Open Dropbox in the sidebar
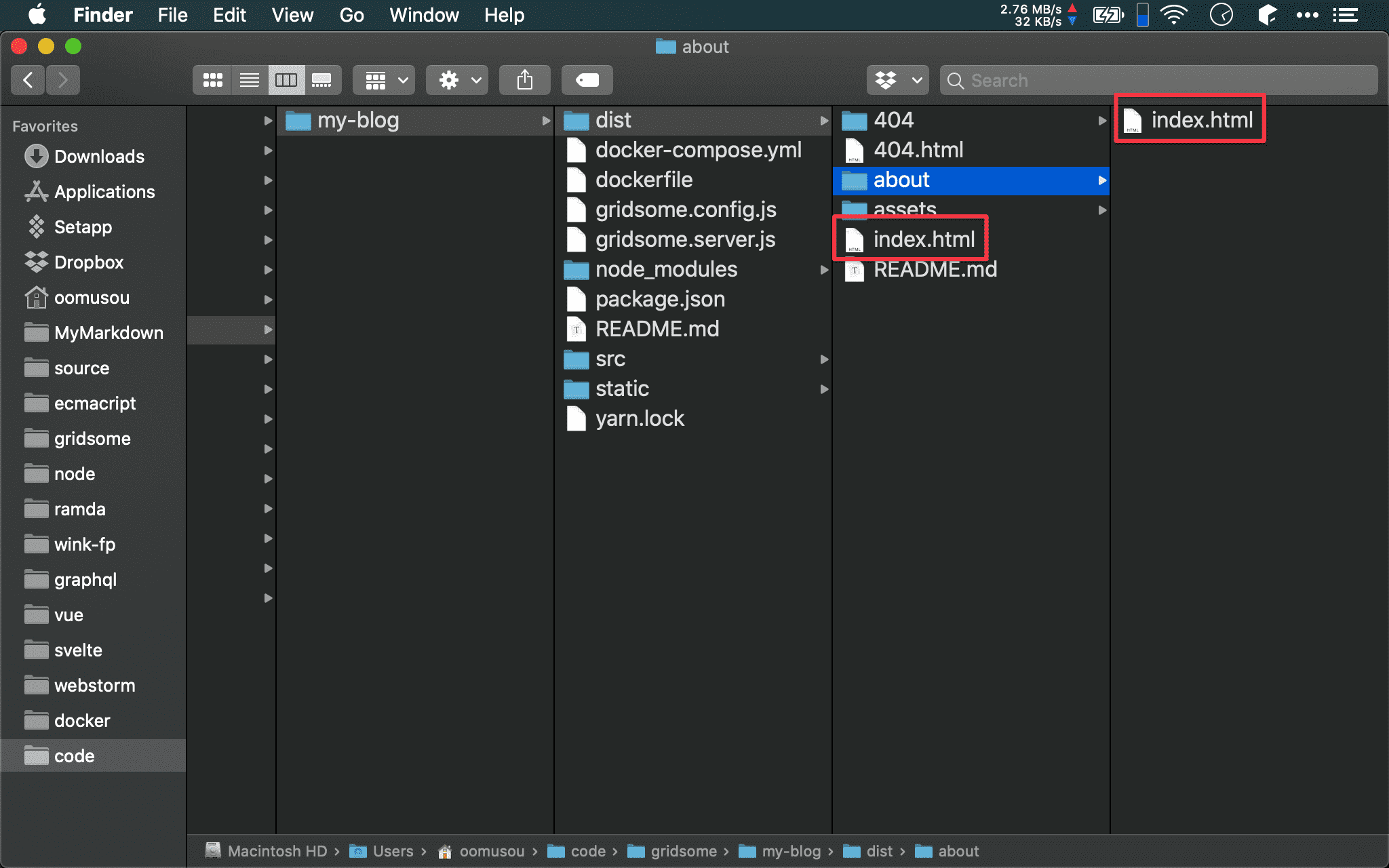The height and width of the screenshot is (868, 1389). click(x=93, y=262)
